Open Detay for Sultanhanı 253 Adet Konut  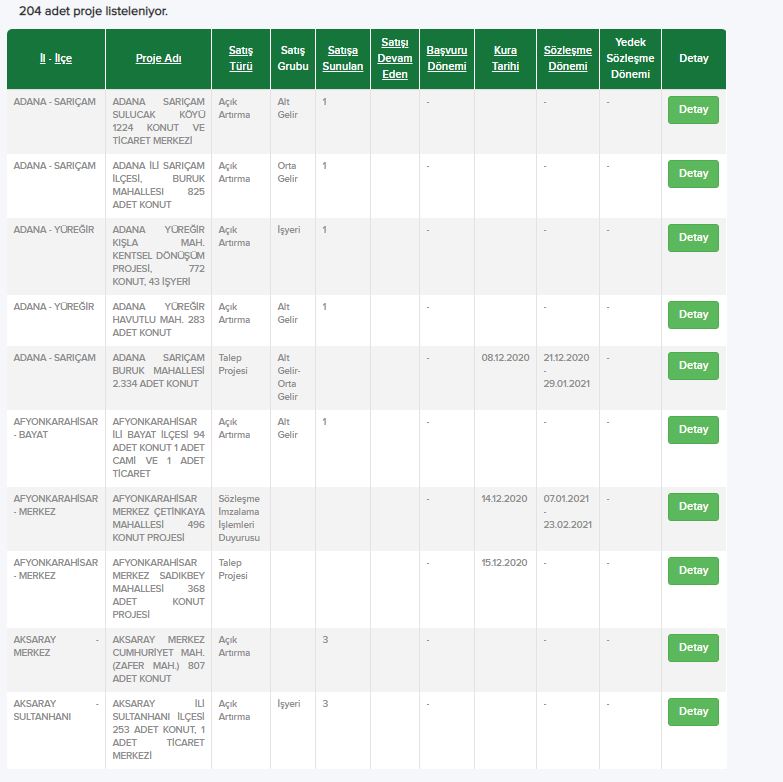[x=693, y=711]
